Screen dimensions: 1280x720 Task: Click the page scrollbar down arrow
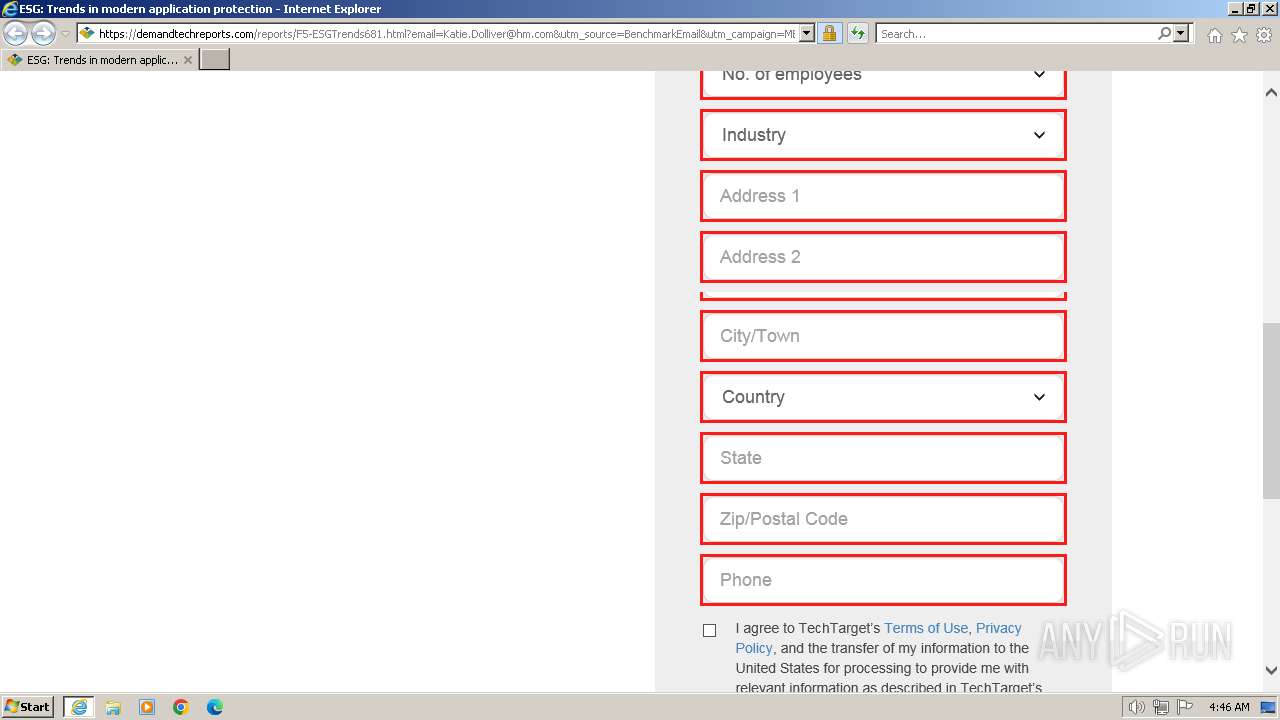[1271, 671]
